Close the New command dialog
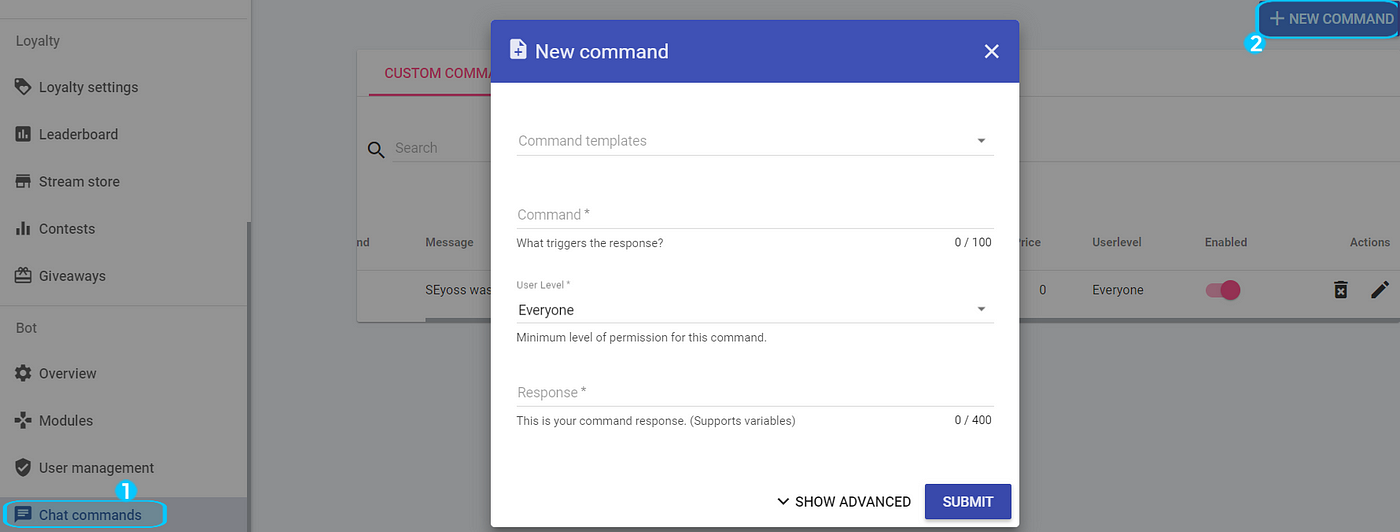The width and height of the screenshot is (1400, 532). (991, 51)
